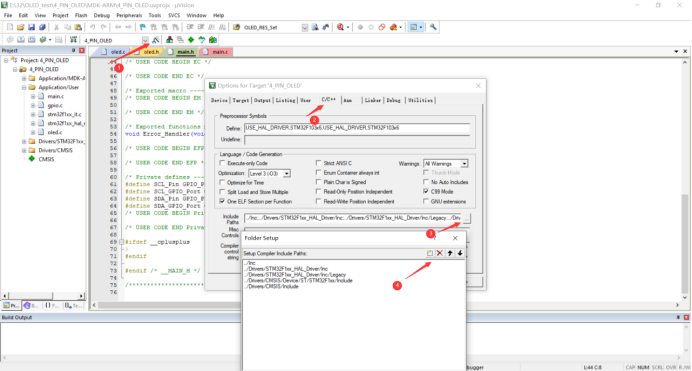Toggle Split Load and Store Multiple

222,192
